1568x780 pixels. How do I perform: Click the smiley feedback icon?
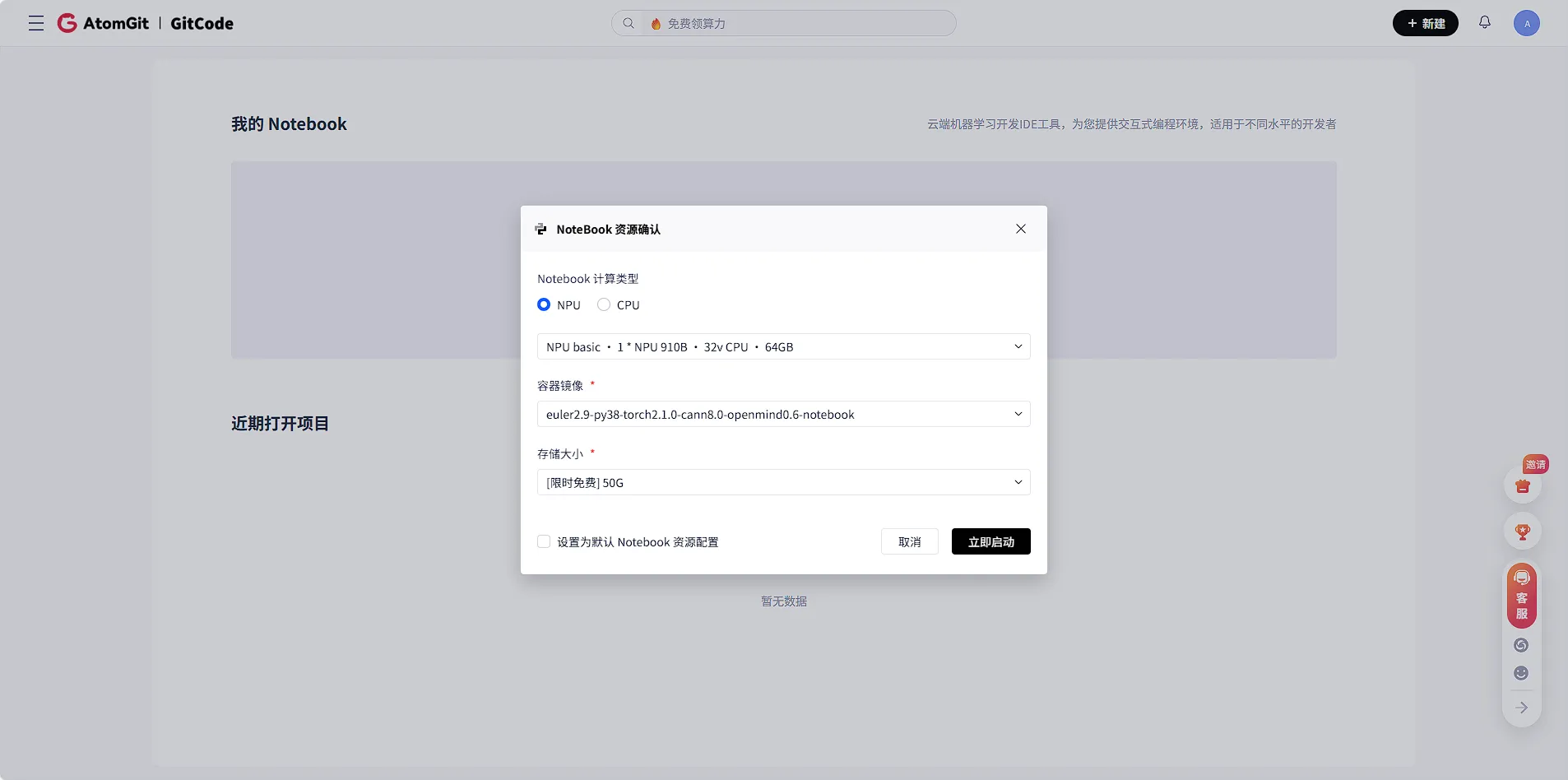coord(1522,673)
